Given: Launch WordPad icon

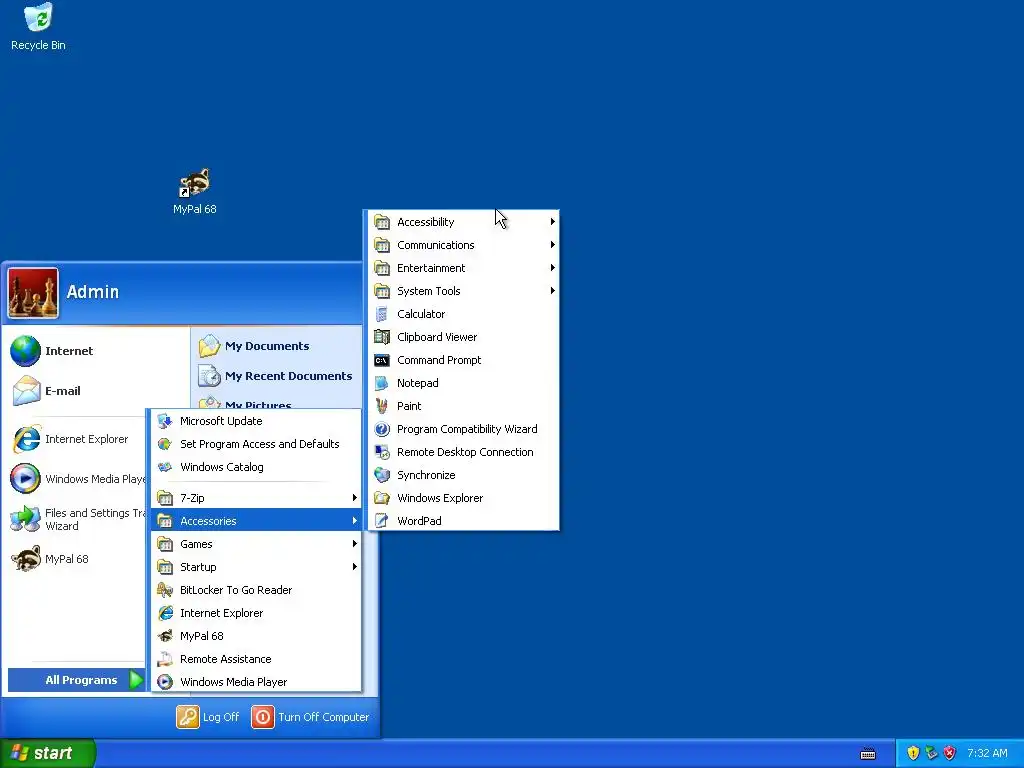Looking at the screenshot, I should click(x=382, y=521).
